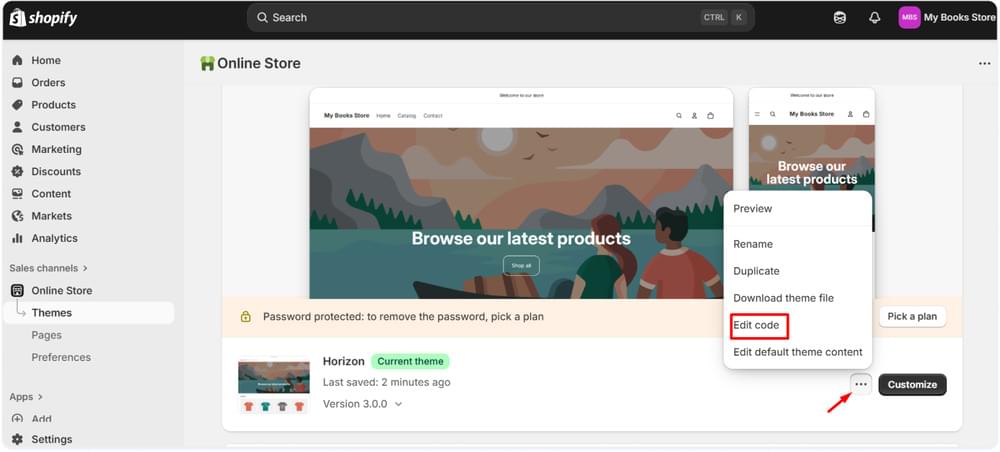The width and height of the screenshot is (1000, 452).
Task: Open the page-level three-dot menu
Action: point(985,64)
